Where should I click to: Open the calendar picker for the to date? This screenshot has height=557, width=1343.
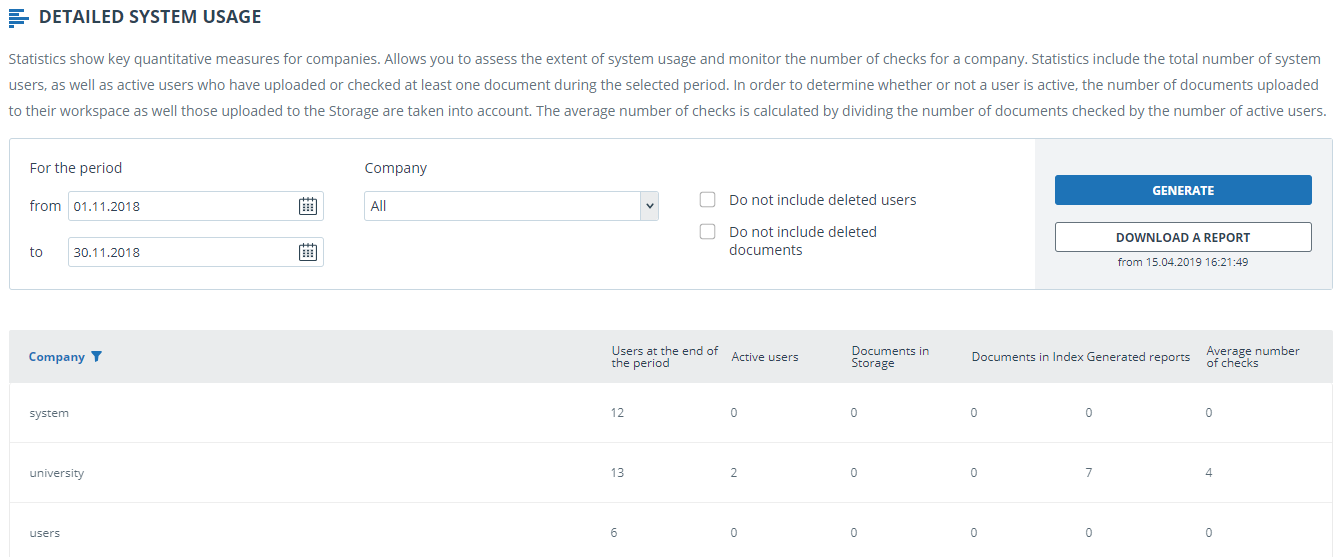(308, 252)
